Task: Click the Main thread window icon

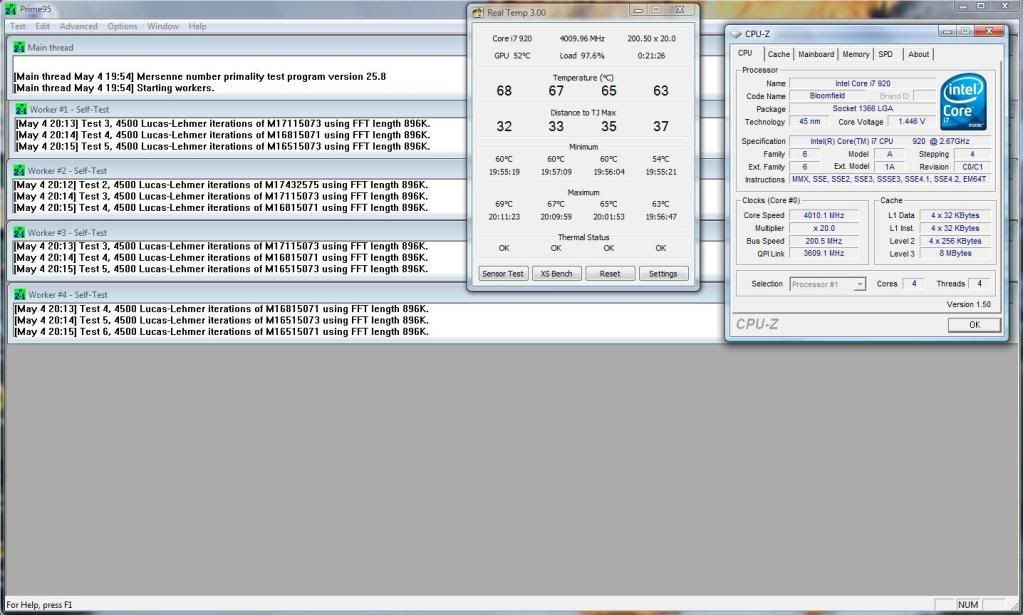Action: click(19, 47)
